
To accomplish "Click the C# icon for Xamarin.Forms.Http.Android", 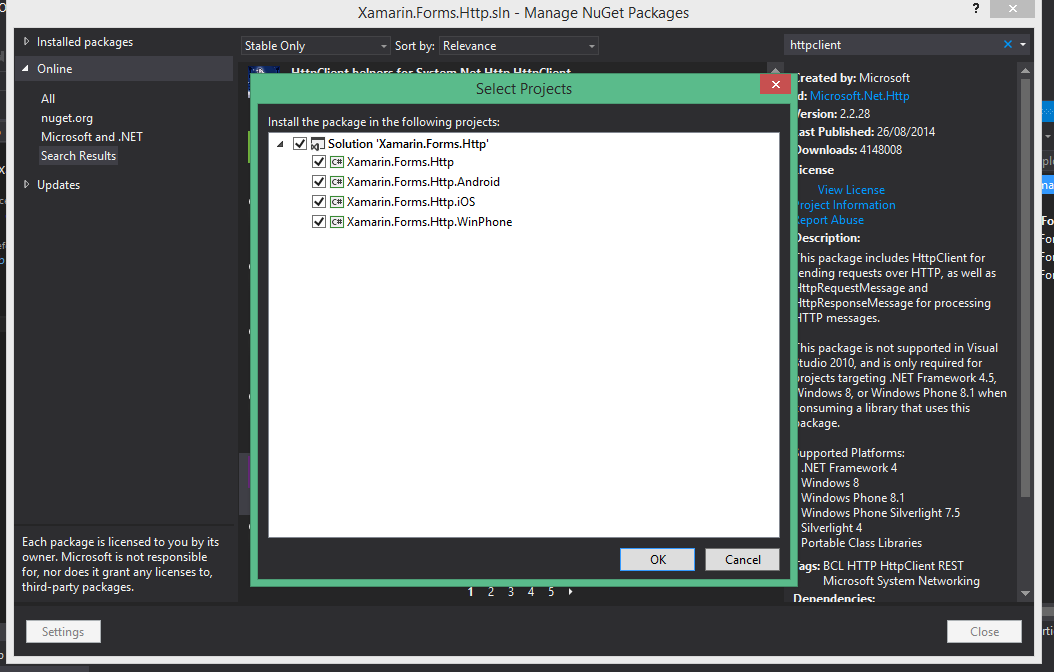I will [x=337, y=182].
